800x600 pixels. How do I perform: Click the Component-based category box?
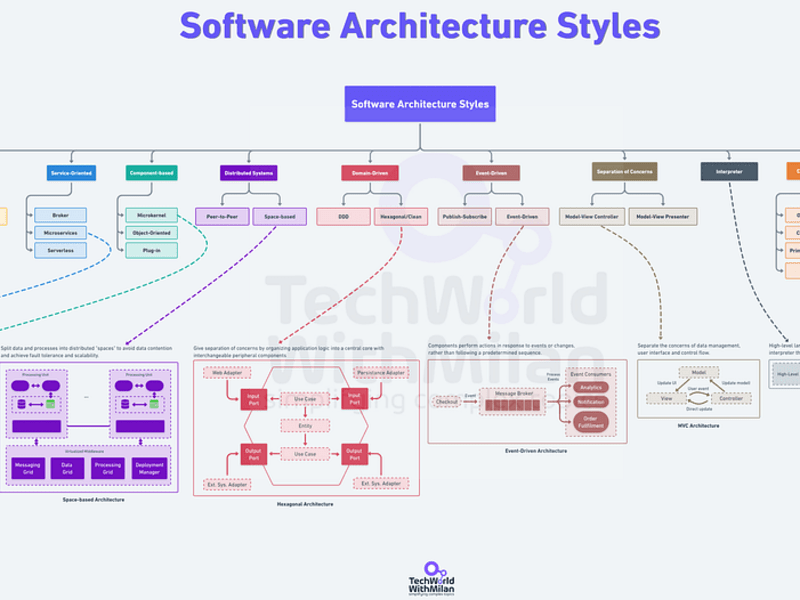coord(152,173)
